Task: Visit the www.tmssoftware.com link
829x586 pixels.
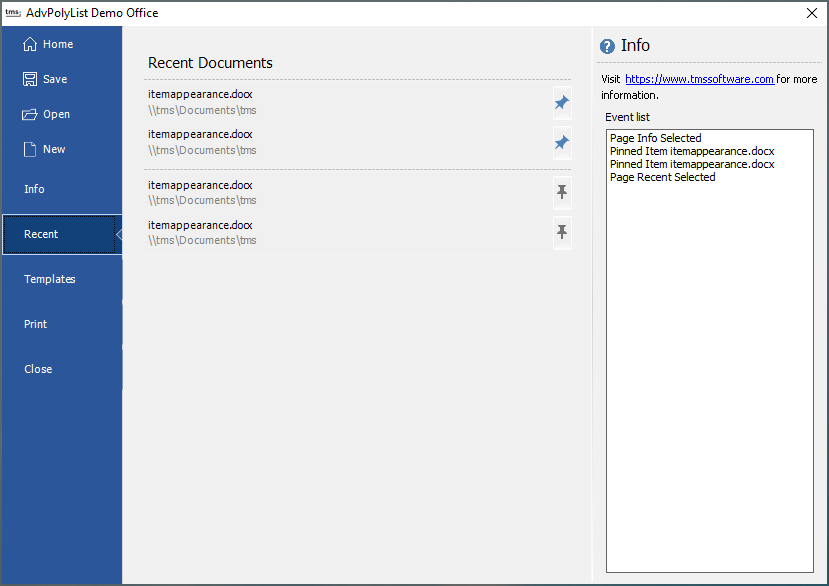Action: point(699,79)
